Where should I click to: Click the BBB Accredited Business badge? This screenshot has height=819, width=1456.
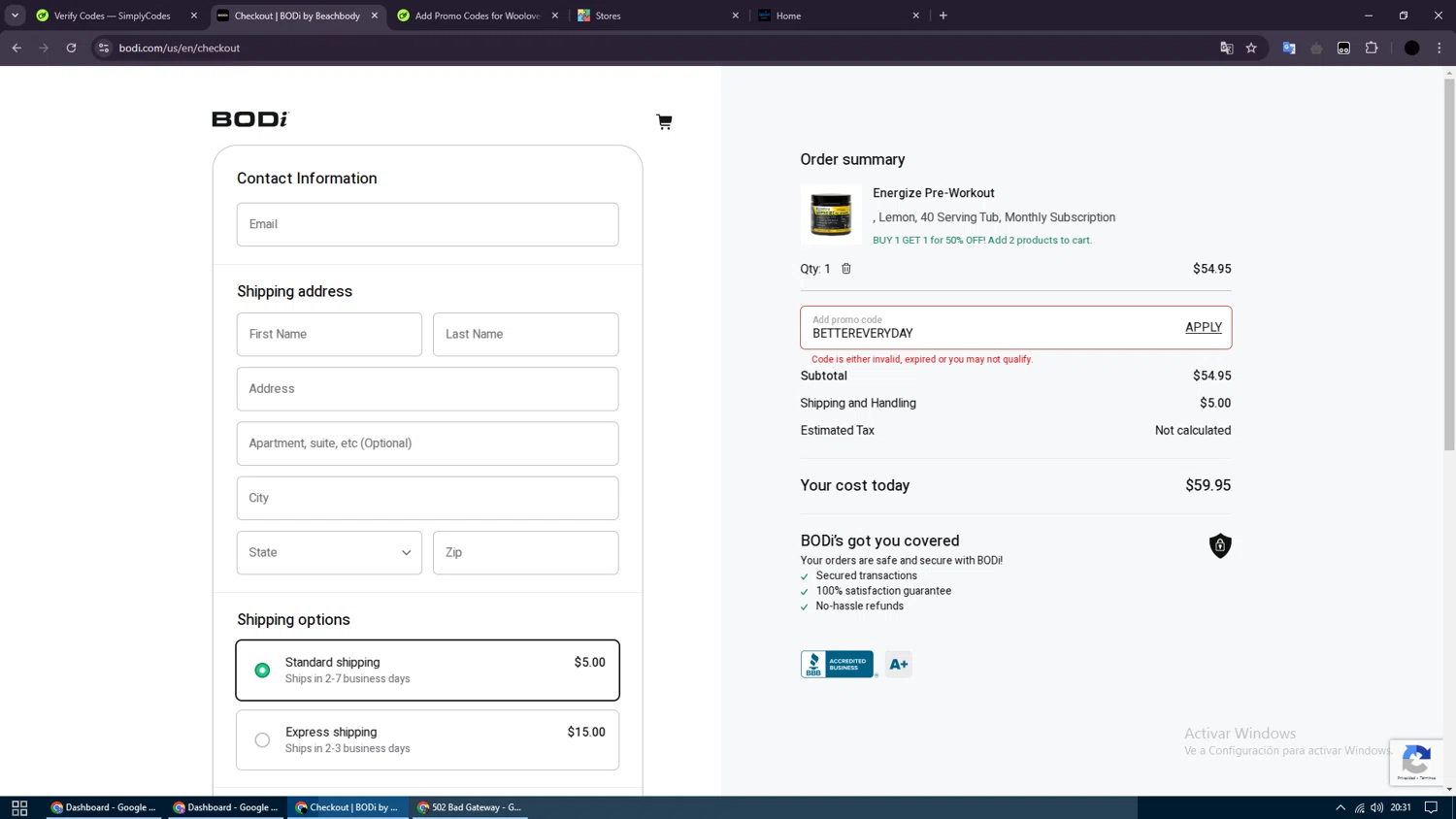pos(837,664)
